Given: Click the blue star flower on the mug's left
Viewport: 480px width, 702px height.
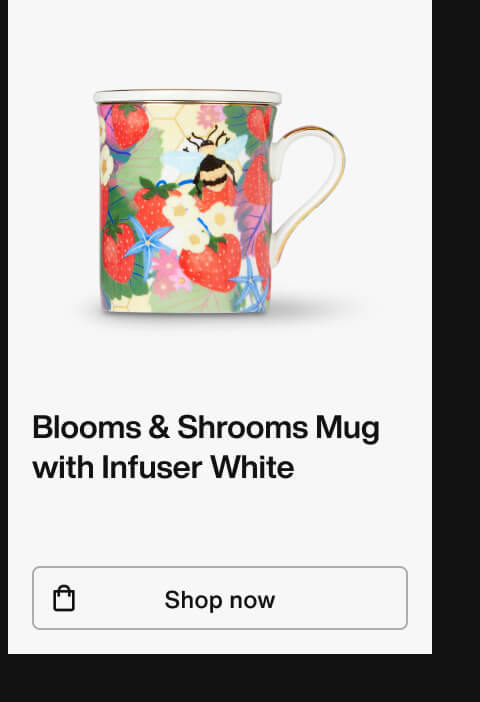Looking at the screenshot, I should coord(146,242).
